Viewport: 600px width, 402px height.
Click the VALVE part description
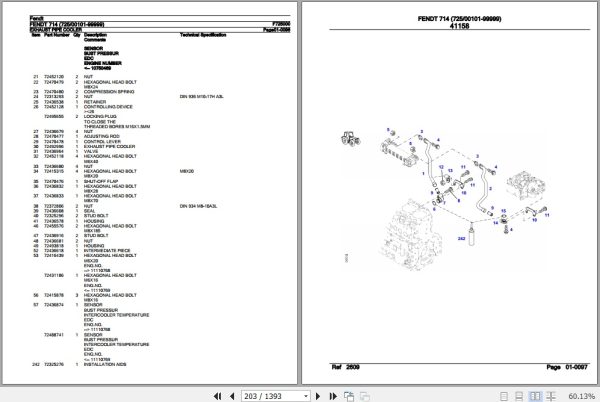[x=91, y=151]
